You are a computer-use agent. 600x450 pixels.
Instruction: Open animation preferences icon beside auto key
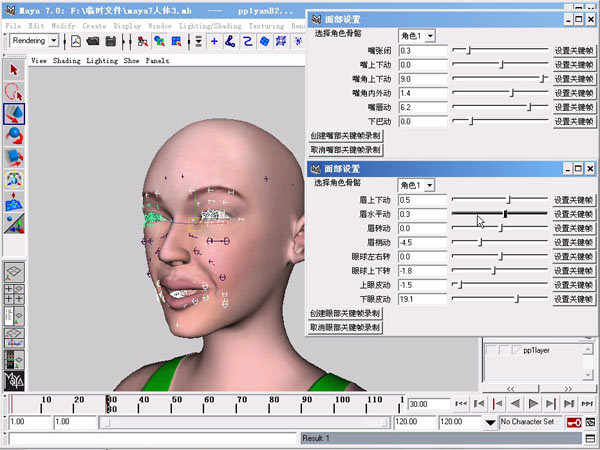coord(590,422)
